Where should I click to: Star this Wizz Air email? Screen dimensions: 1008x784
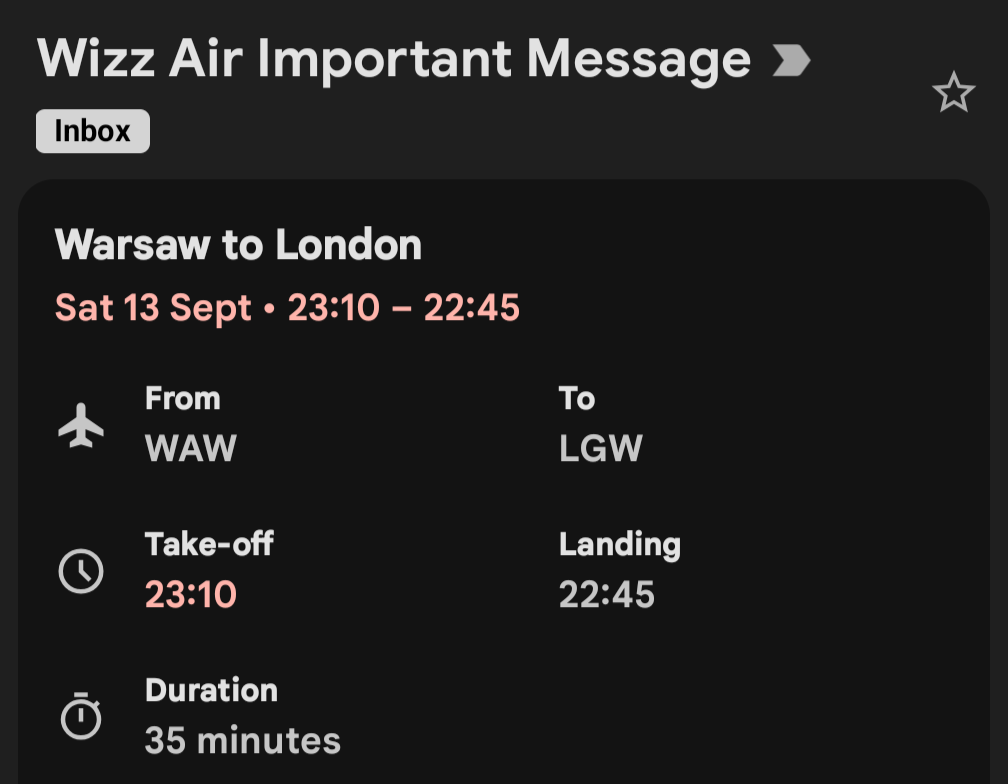(x=953, y=92)
